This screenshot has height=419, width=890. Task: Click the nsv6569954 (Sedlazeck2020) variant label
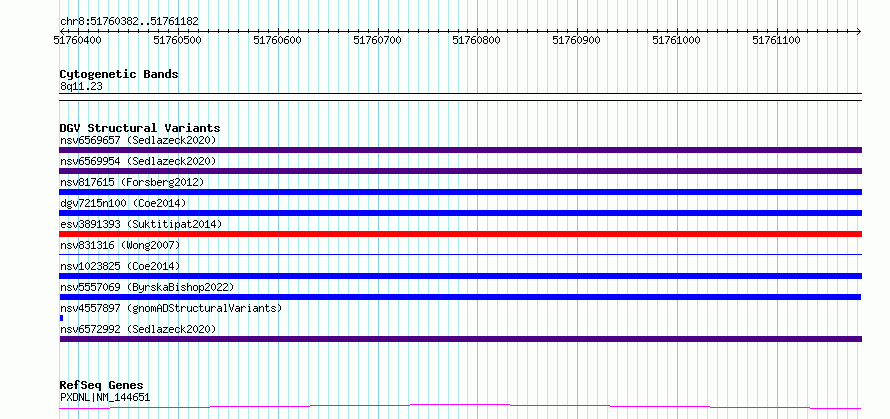(138, 161)
